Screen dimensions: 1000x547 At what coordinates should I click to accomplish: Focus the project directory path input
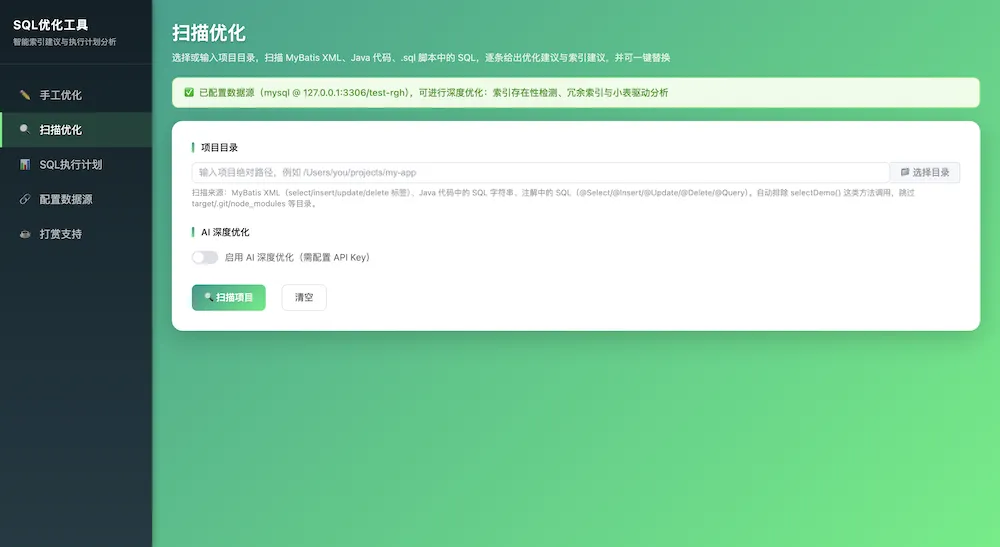coord(540,172)
